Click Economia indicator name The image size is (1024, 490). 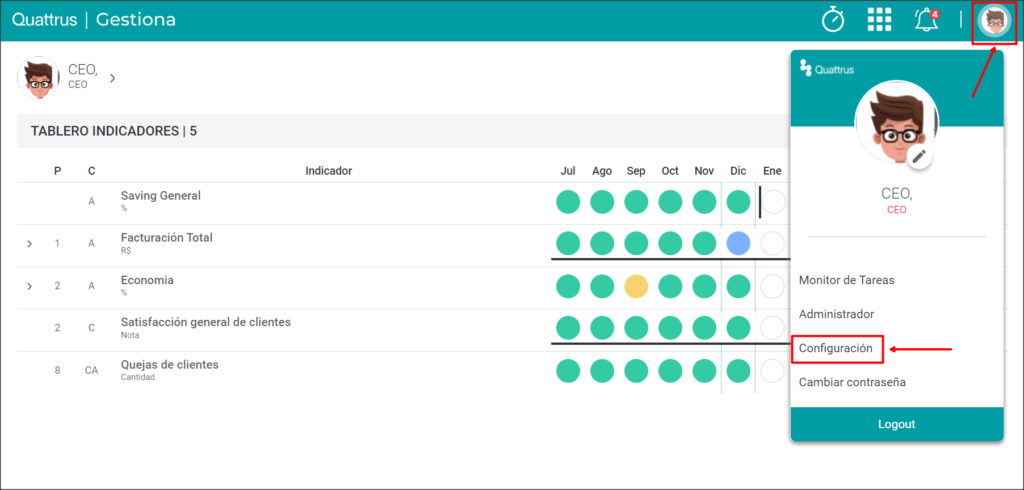click(147, 280)
